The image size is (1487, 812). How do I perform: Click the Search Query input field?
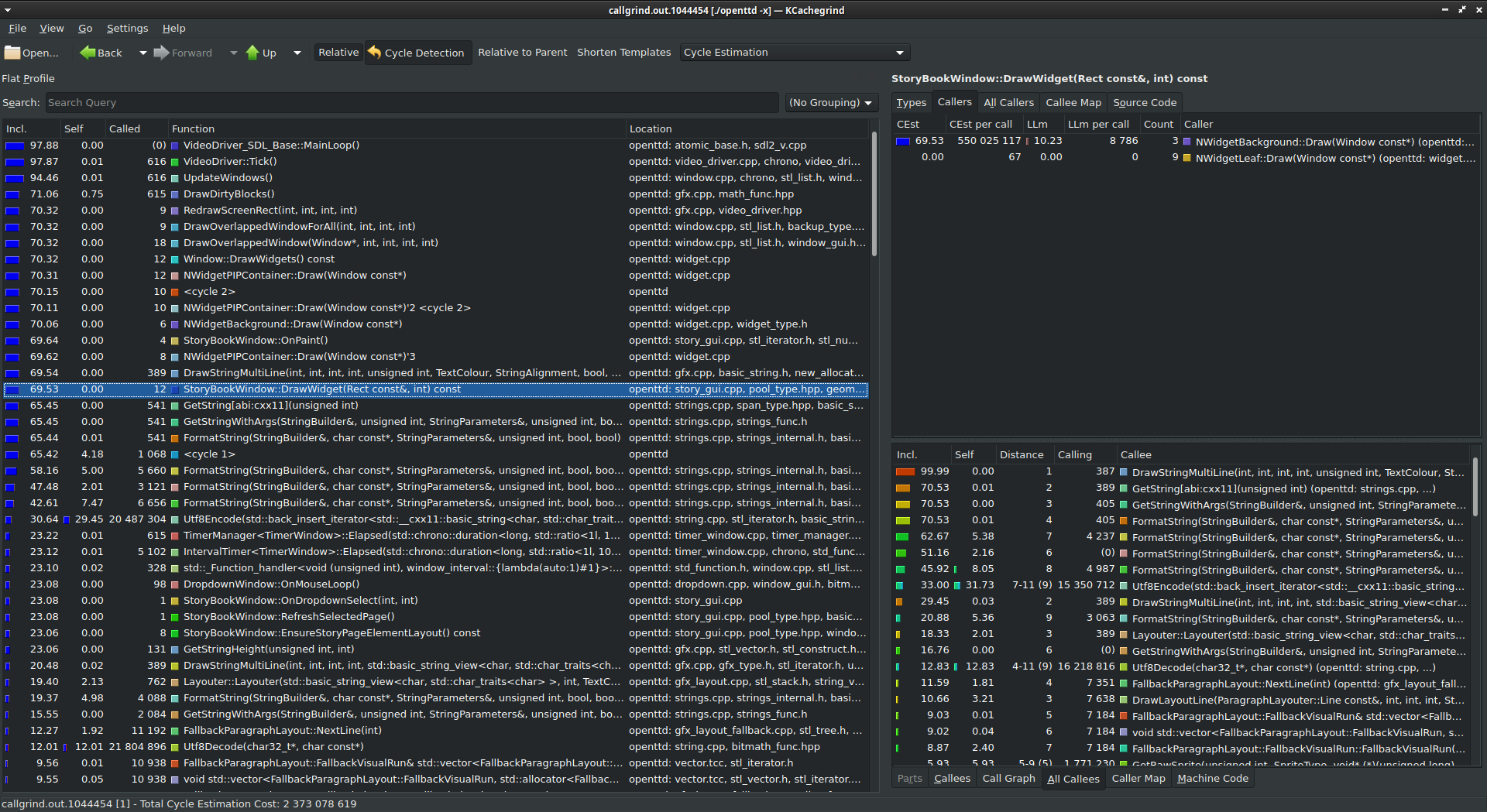(410, 103)
